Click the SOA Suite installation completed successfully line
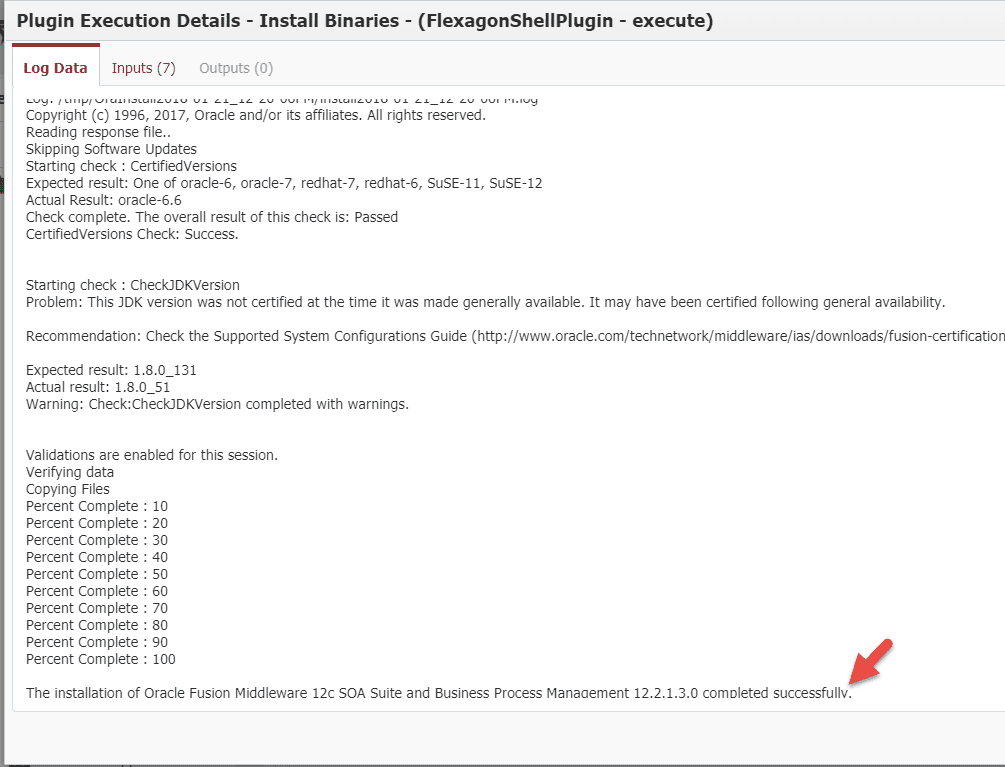 [x=439, y=693]
